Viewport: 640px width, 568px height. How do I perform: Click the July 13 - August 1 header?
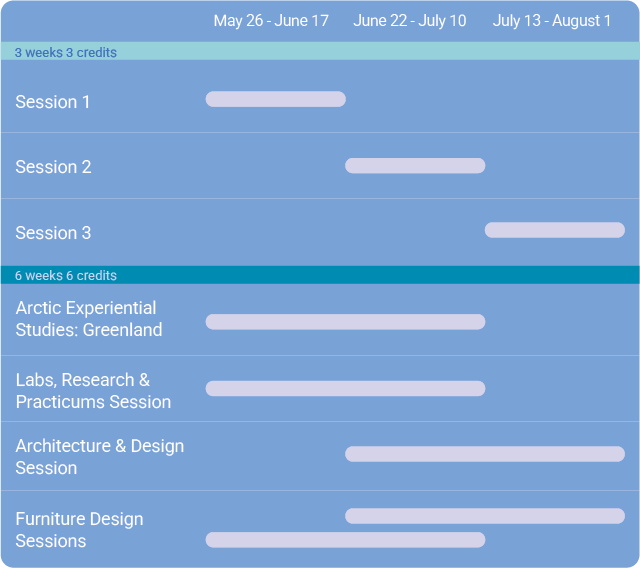pyautogui.click(x=552, y=21)
